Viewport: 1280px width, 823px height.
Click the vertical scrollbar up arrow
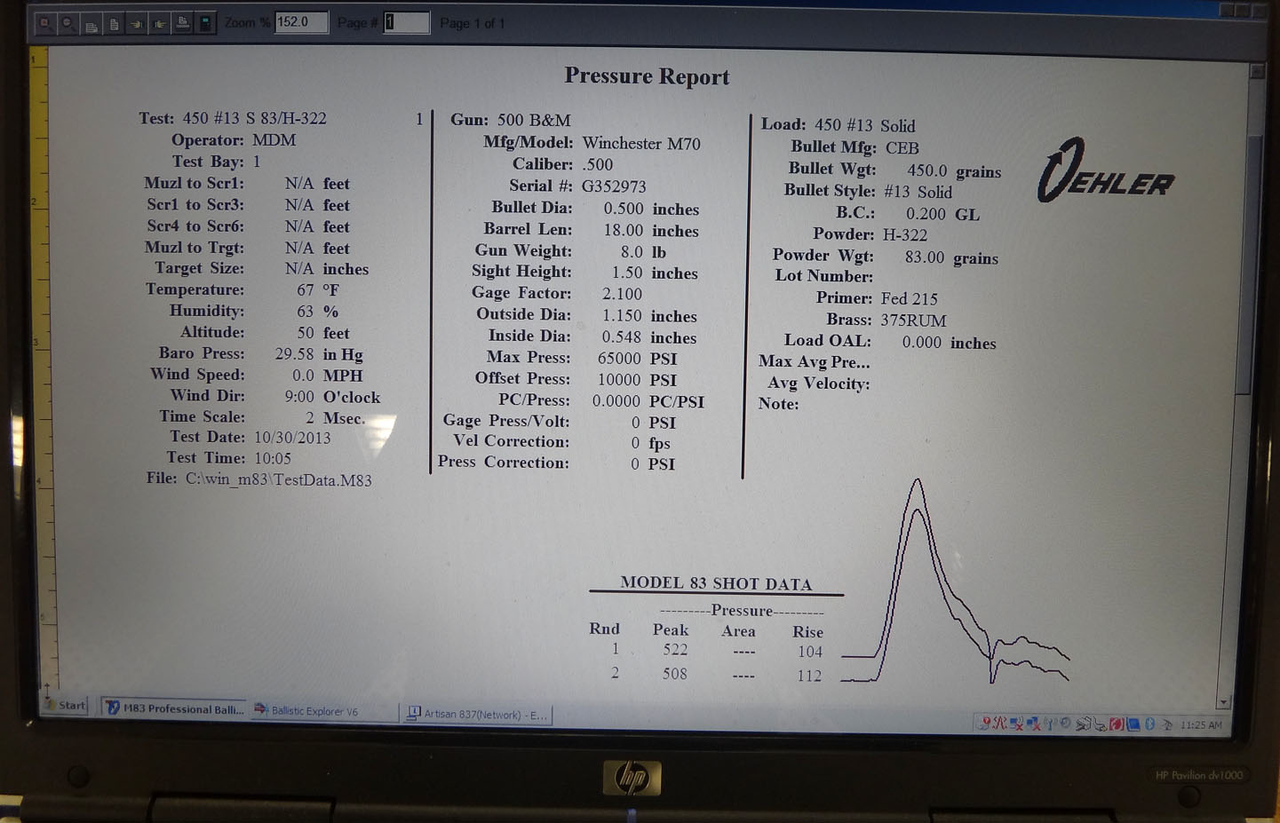1256,70
